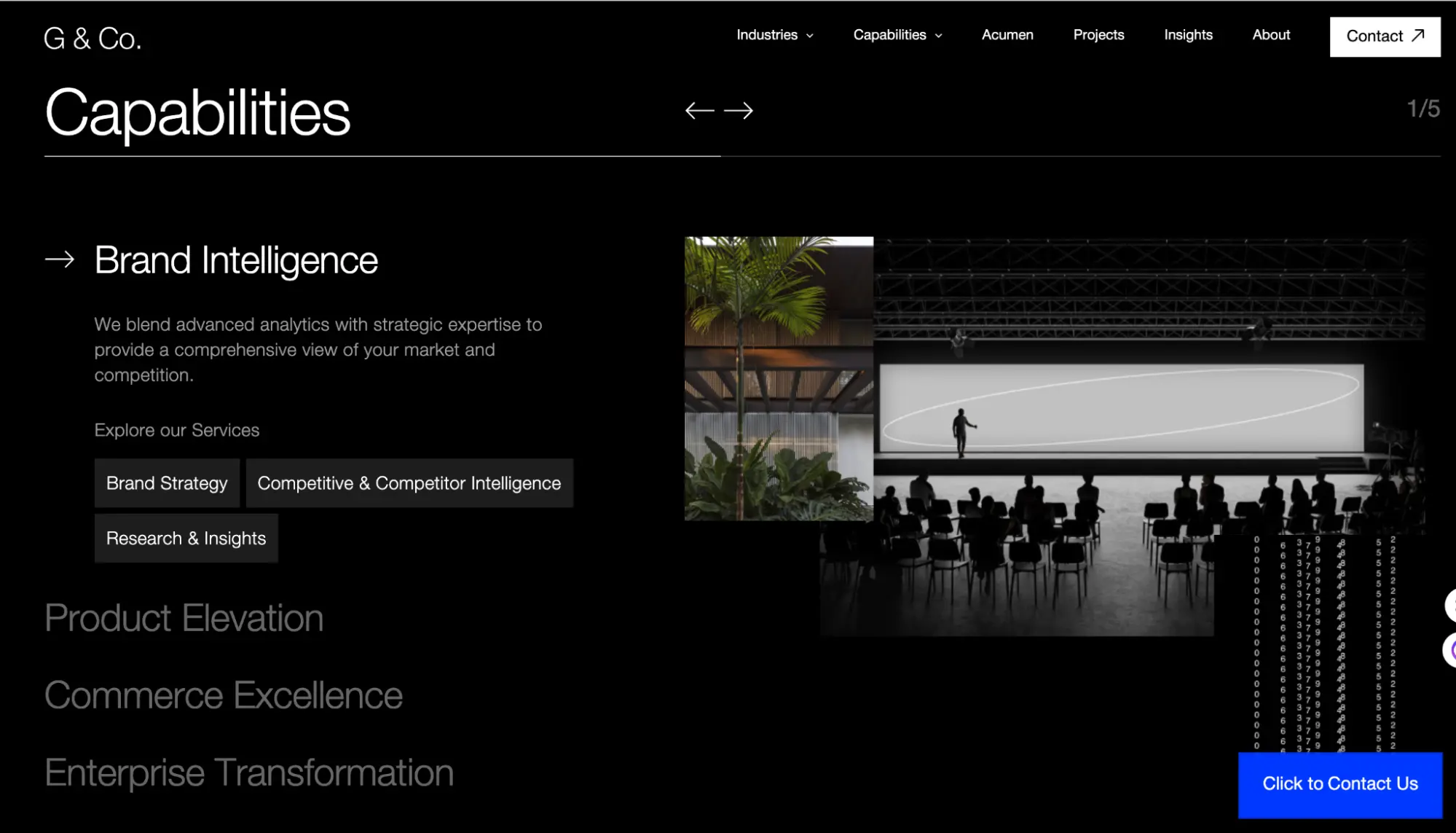Click the Contact button's arrow icon
1456x833 pixels.
[x=1417, y=36]
